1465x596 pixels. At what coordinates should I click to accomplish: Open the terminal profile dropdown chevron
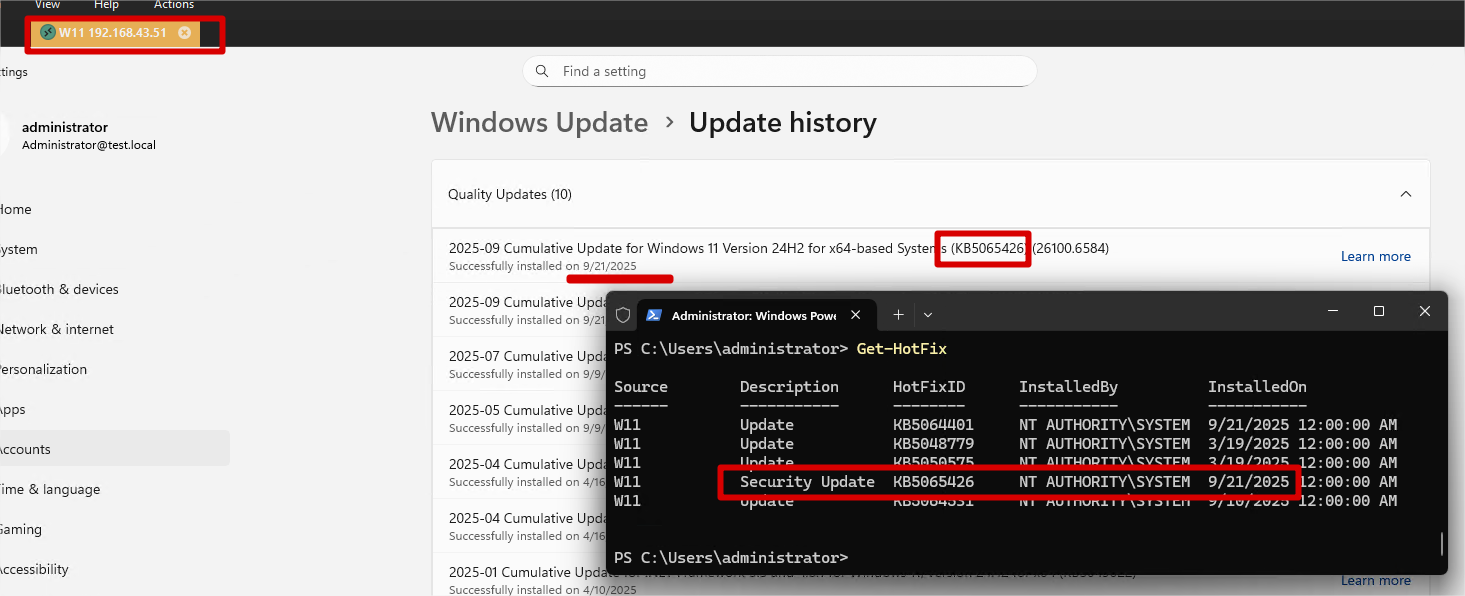(x=928, y=315)
